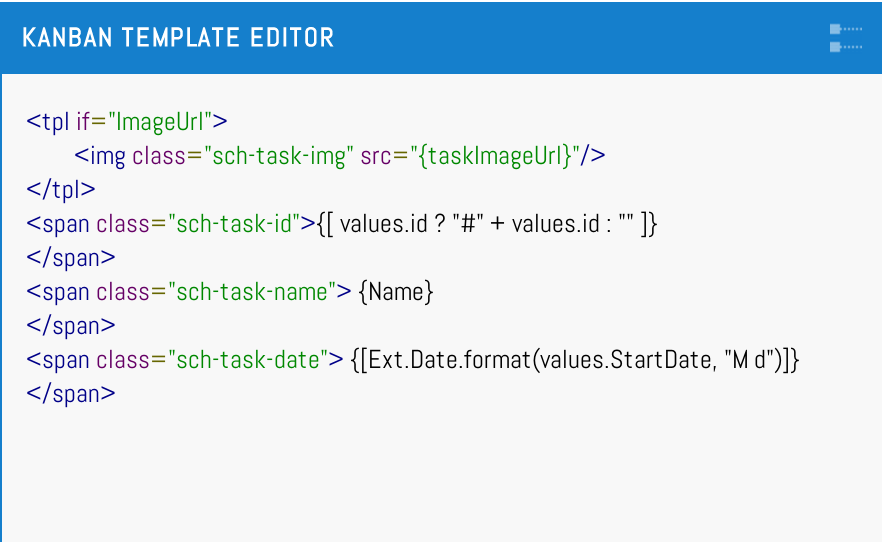Image resolution: width=882 pixels, height=542 pixels.
Task: Click the {taskImageUrl} src value
Action: 497,156
